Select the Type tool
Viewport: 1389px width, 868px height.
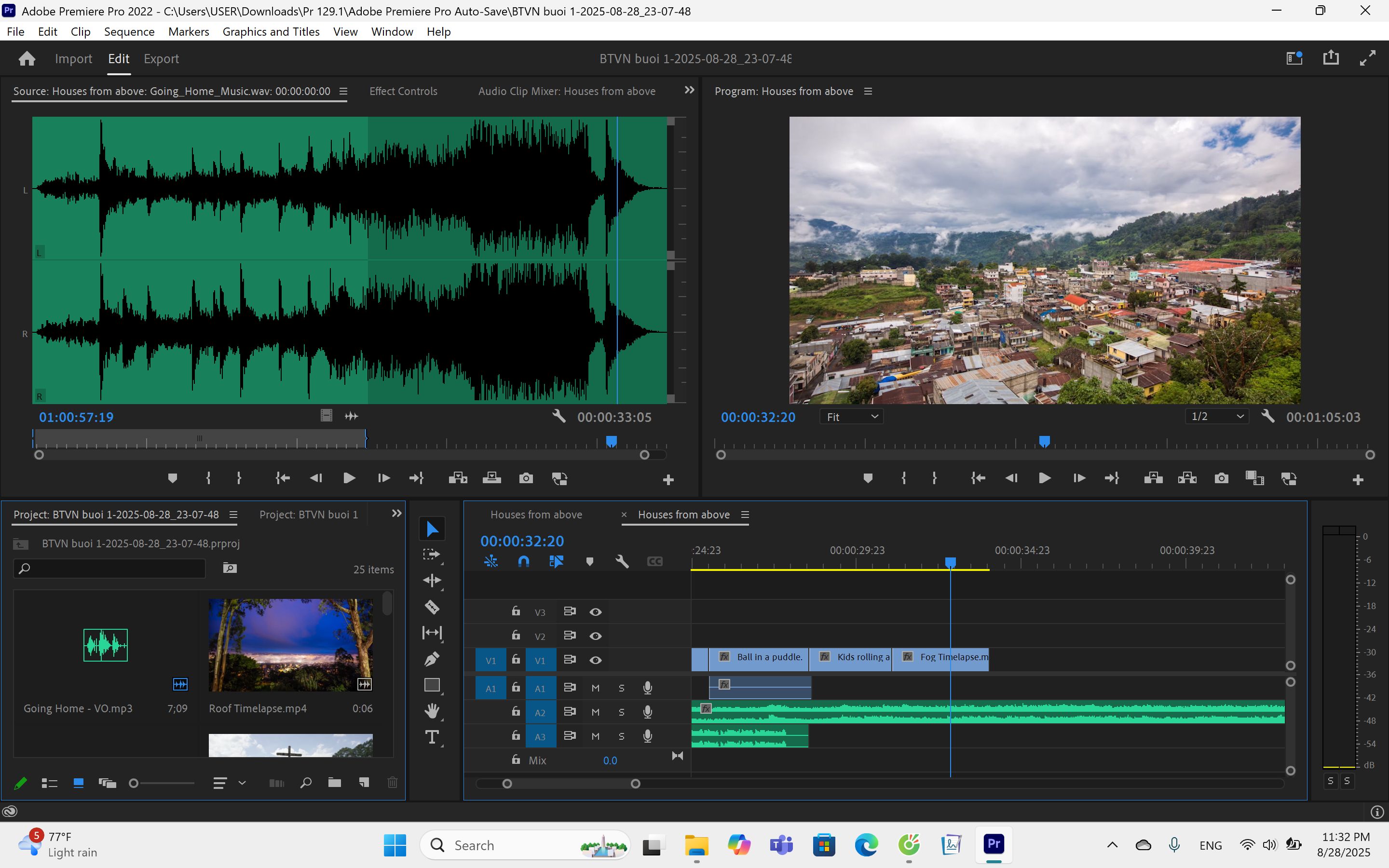tap(432, 736)
